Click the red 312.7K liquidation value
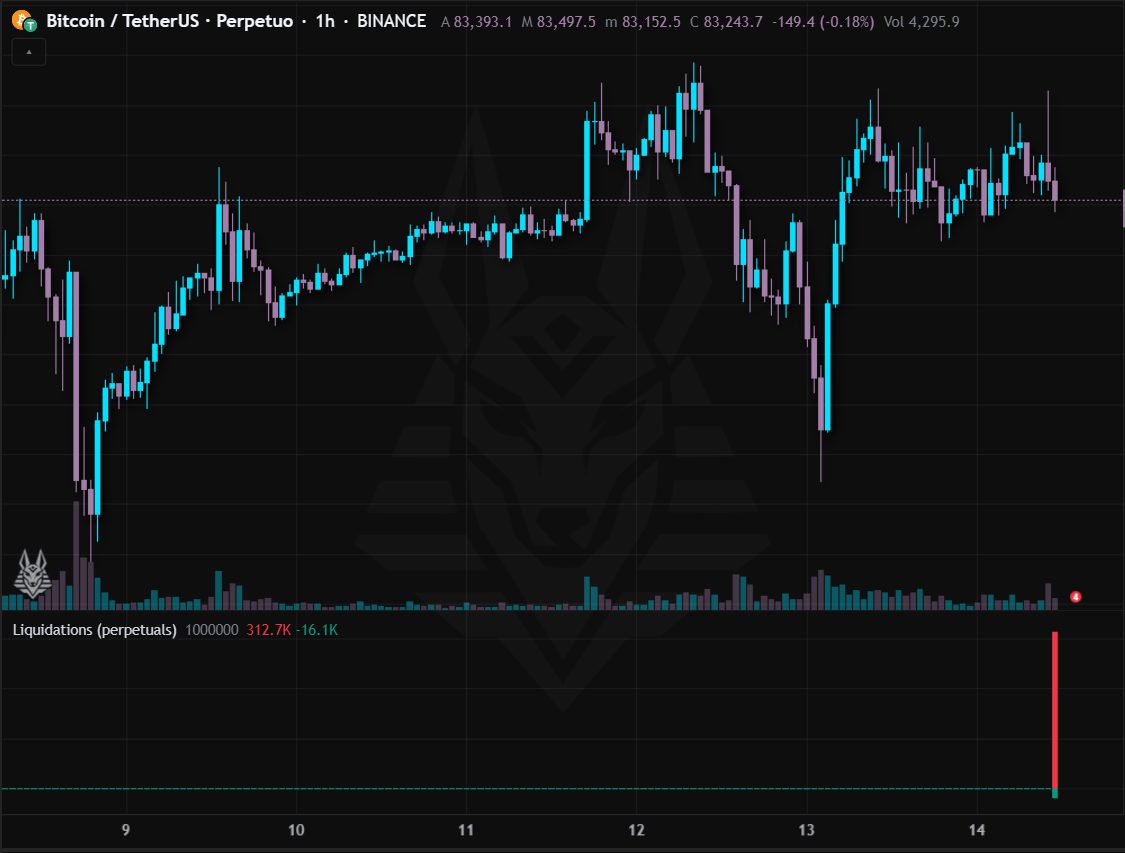The height and width of the screenshot is (853, 1125). coord(268,630)
